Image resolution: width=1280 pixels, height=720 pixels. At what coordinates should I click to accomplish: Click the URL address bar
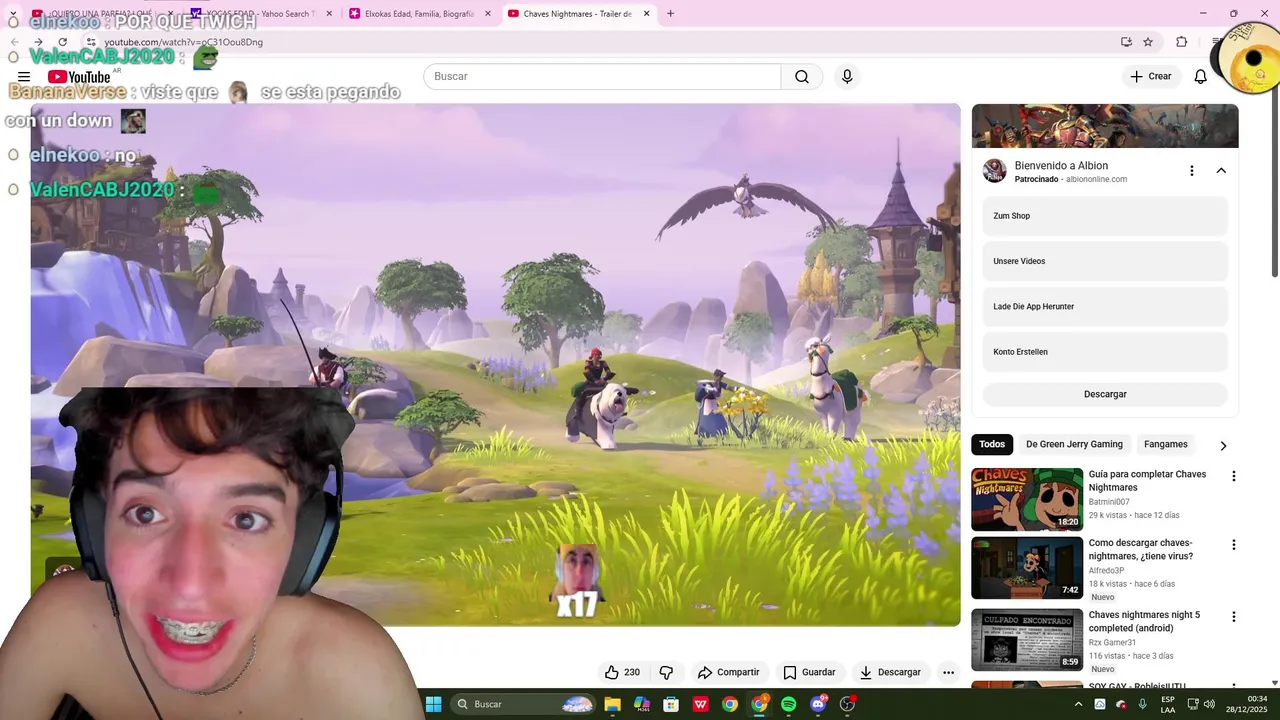(x=600, y=42)
